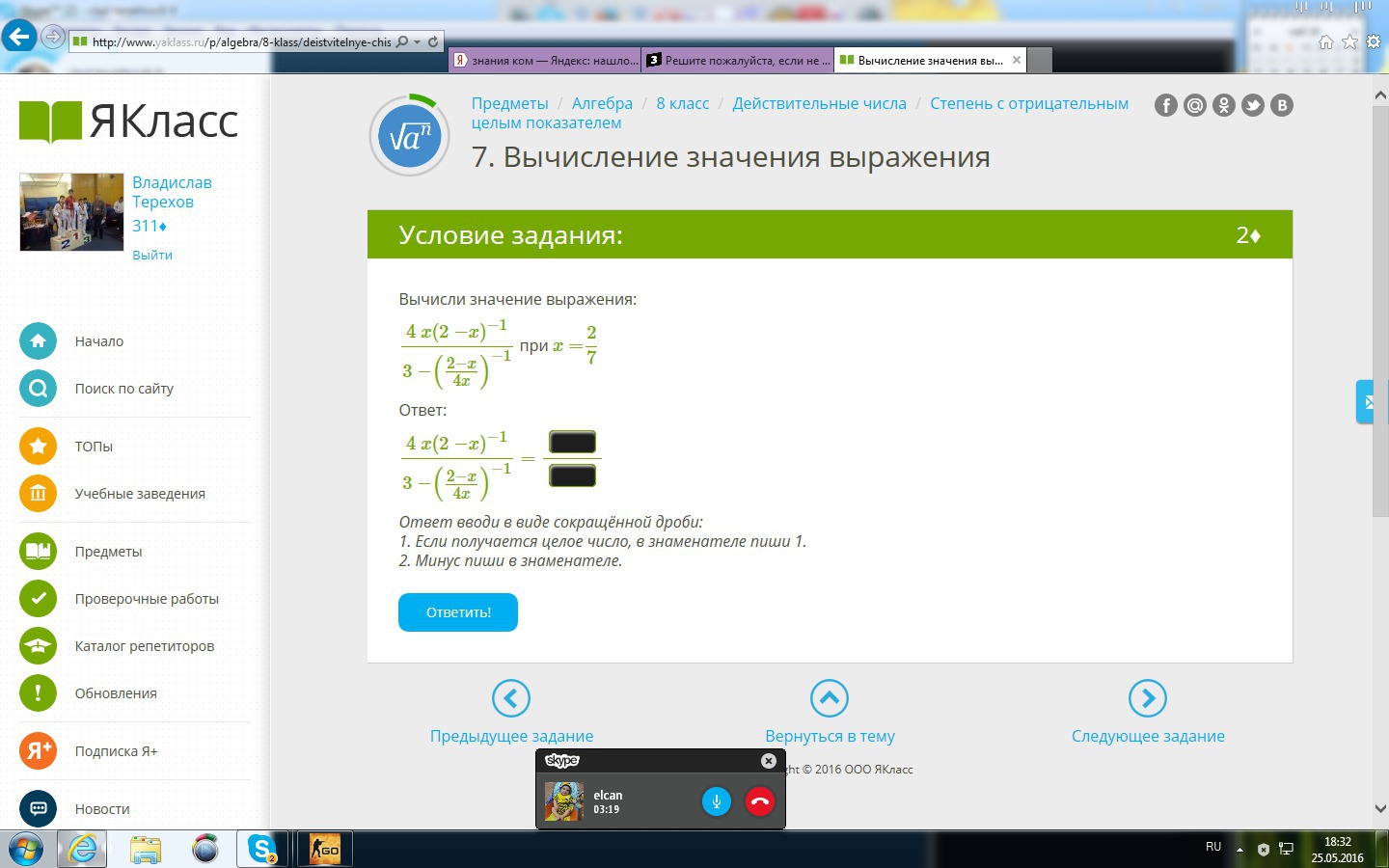Mute microphone in Skype call popup
Screen dimensions: 1389x868
click(x=716, y=801)
